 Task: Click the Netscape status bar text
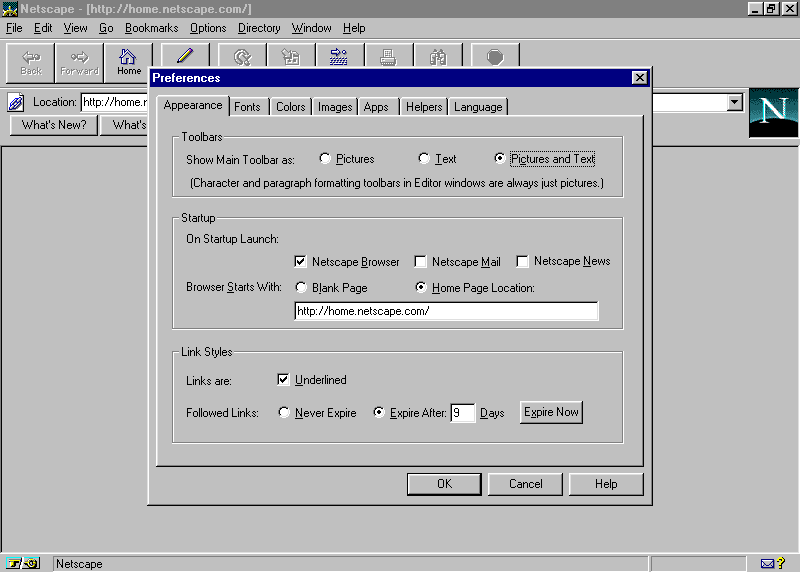point(79,564)
